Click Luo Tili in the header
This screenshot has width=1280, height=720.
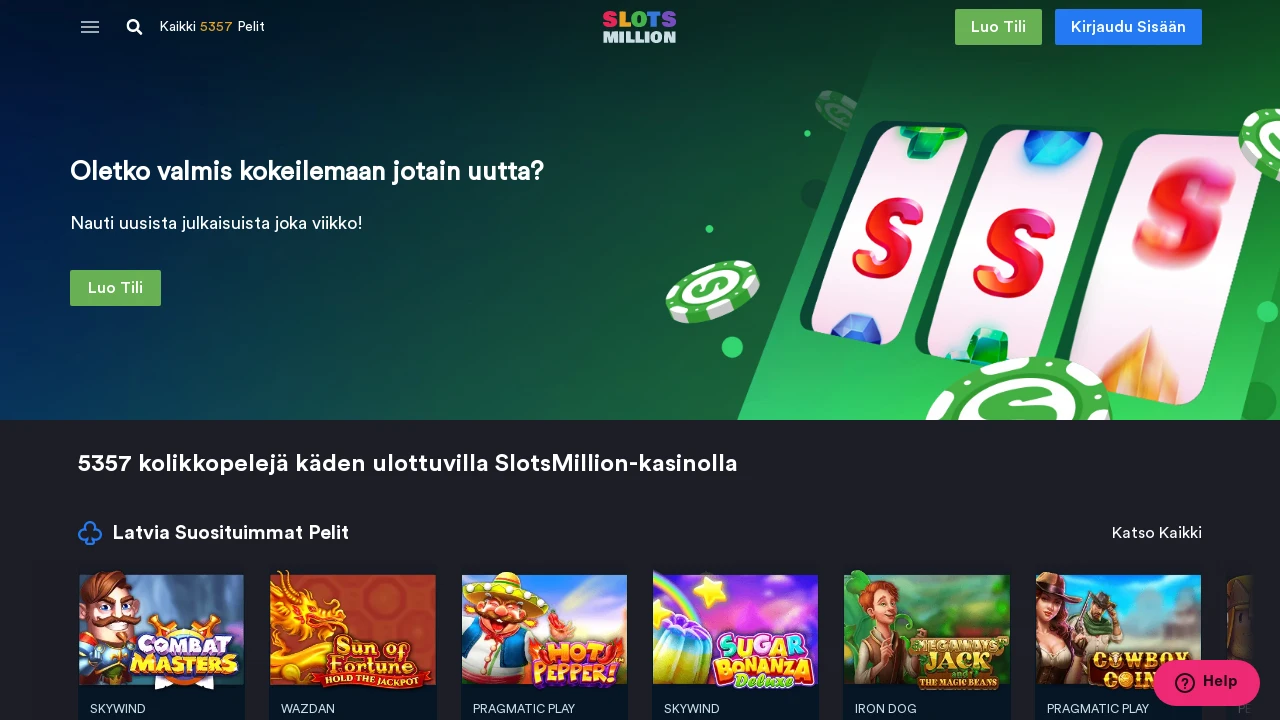(998, 27)
